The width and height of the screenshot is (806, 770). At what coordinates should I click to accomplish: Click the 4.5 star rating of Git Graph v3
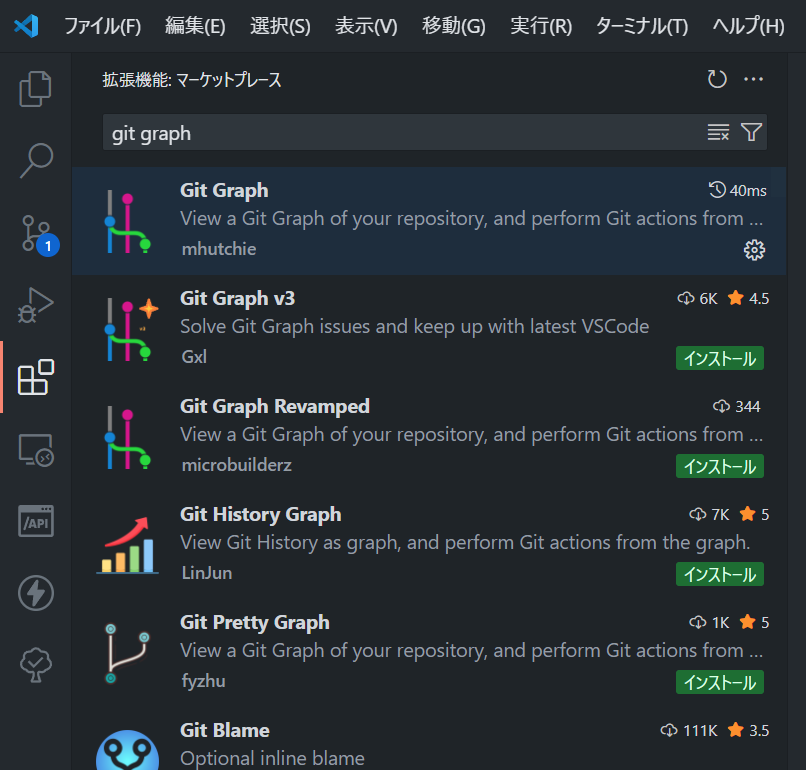click(748, 298)
